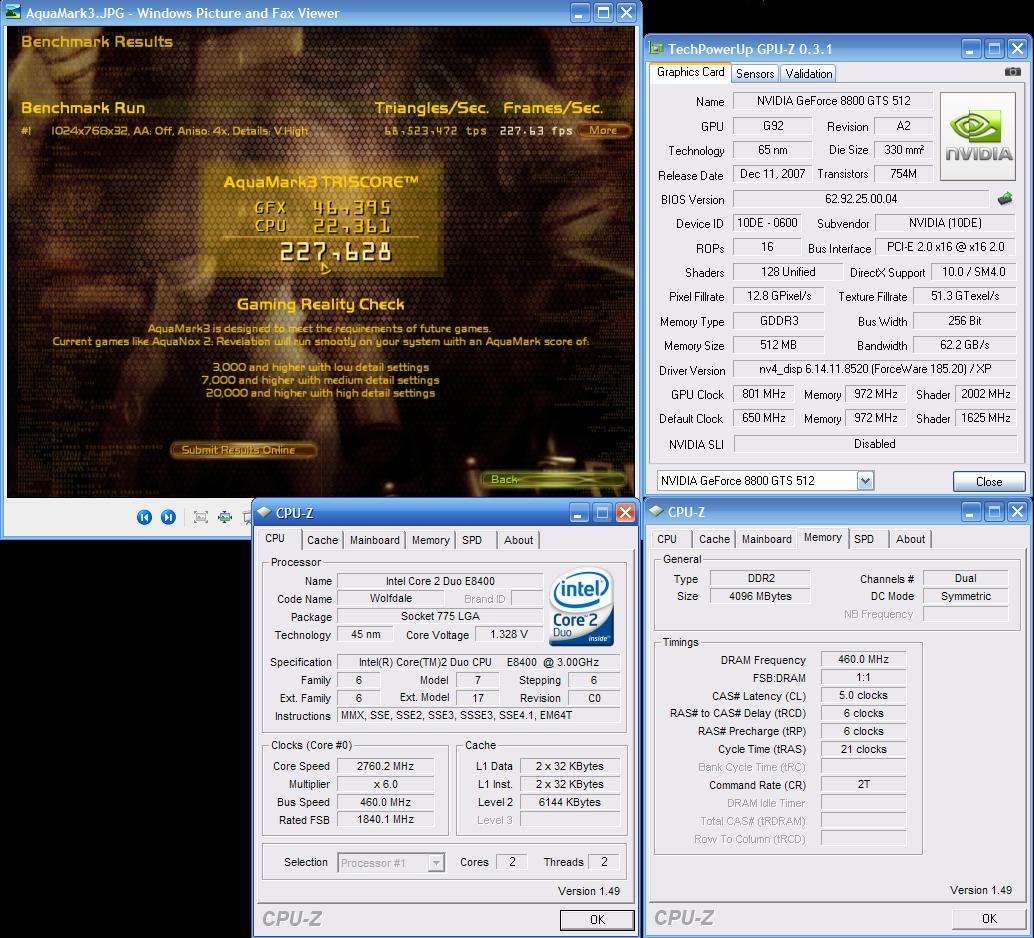The width and height of the screenshot is (1034, 938).
Task: Click the Bandwidth value 62.2 GB/s
Action: click(x=964, y=344)
